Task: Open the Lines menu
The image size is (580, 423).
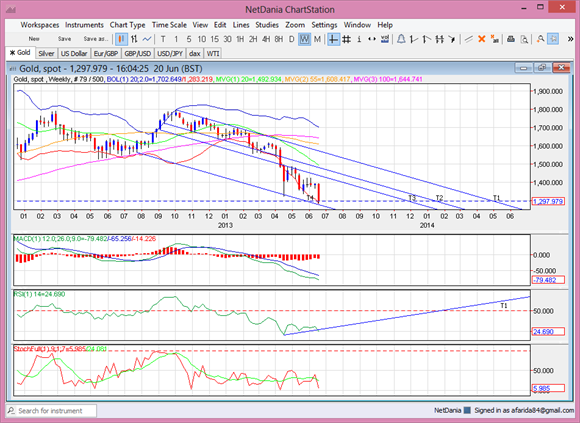Action: coord(241,25)
